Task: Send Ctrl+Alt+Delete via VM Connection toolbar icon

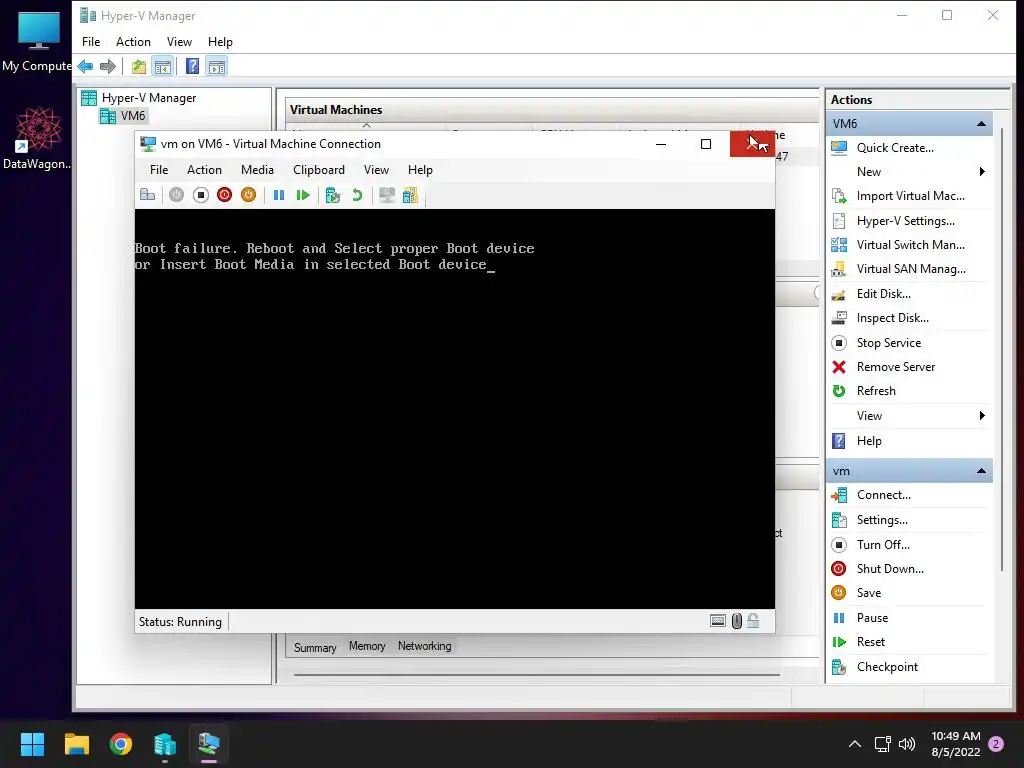Action: [148, 195]
